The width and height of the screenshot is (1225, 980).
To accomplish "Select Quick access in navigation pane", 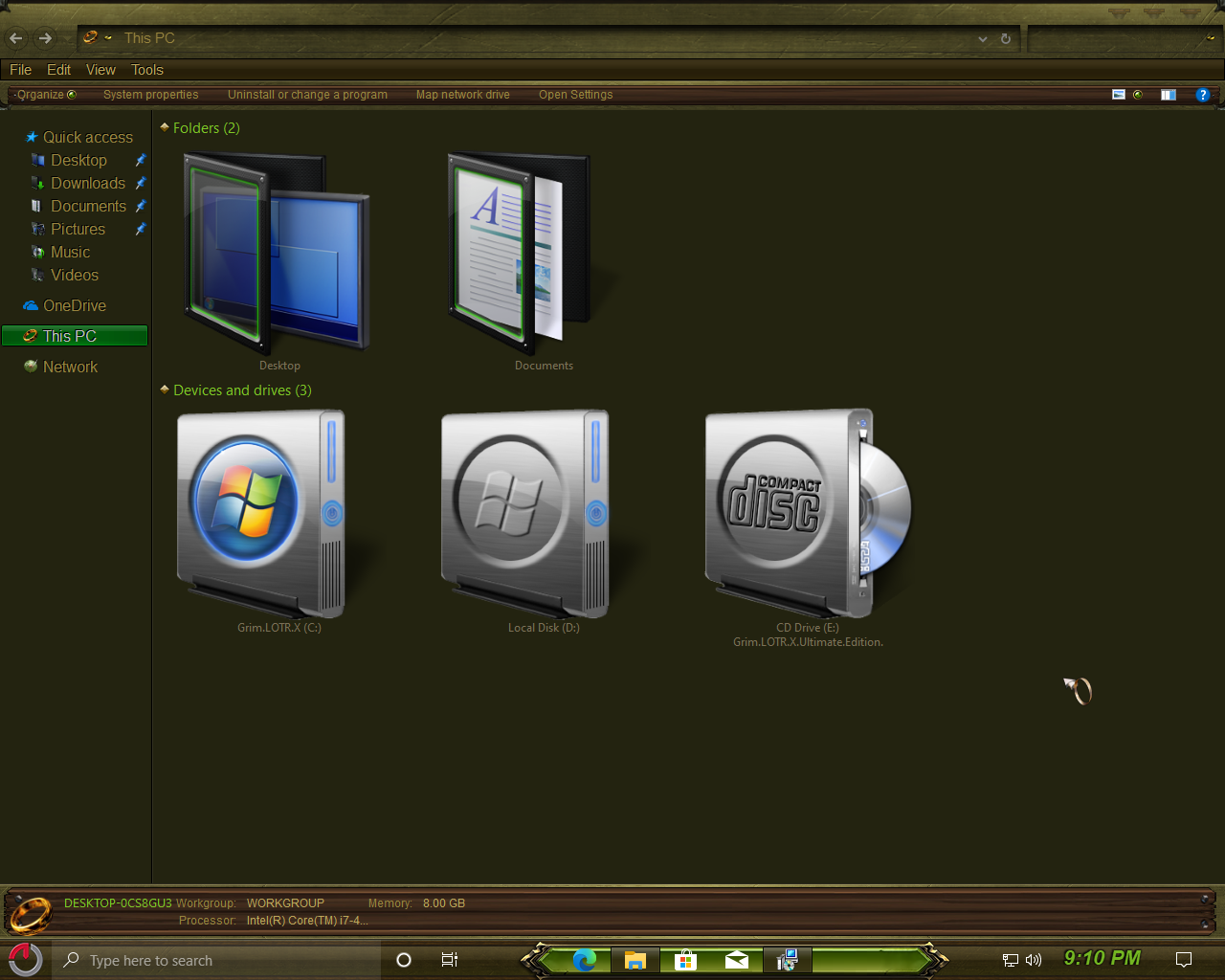I will tap(88, 137).
